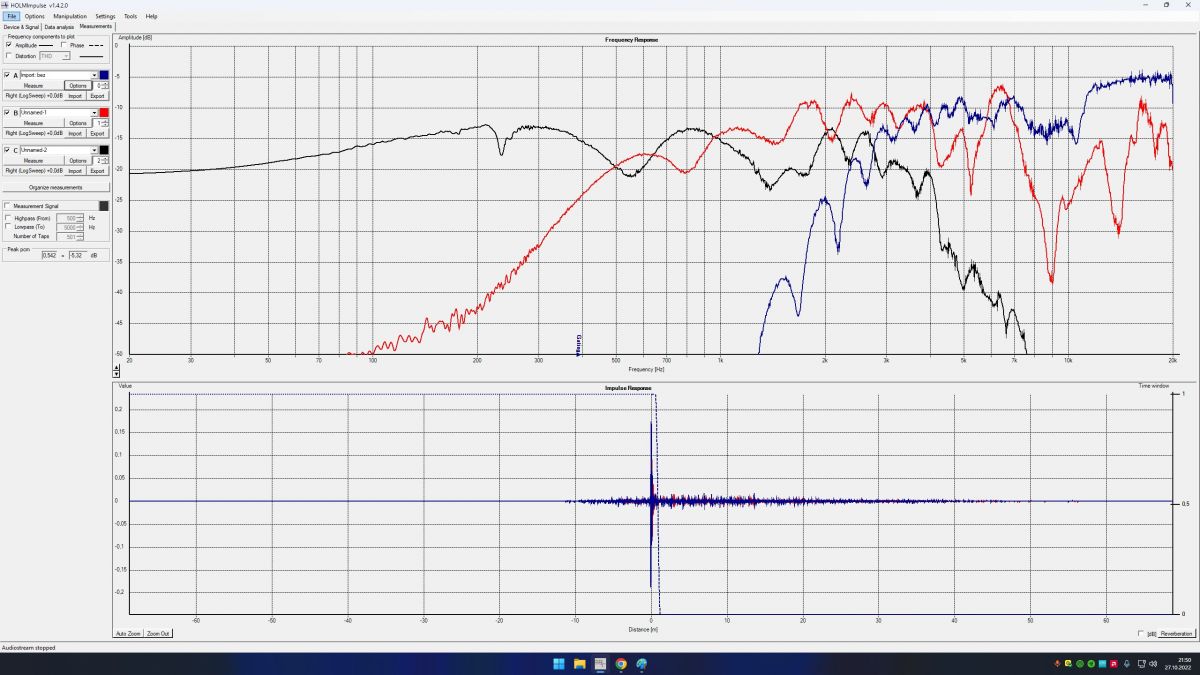Click the Reverberation button
This screenshot has height=675, width=1200.
(1177, 634)
